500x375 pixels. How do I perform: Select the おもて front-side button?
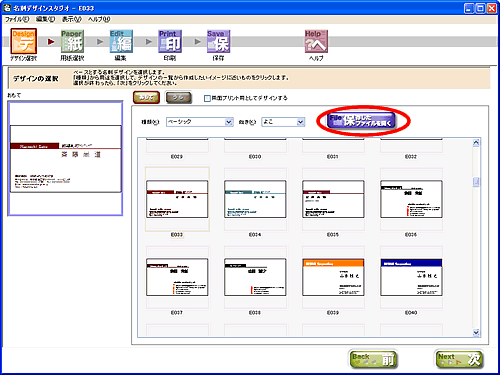click(x=146, y=98)
